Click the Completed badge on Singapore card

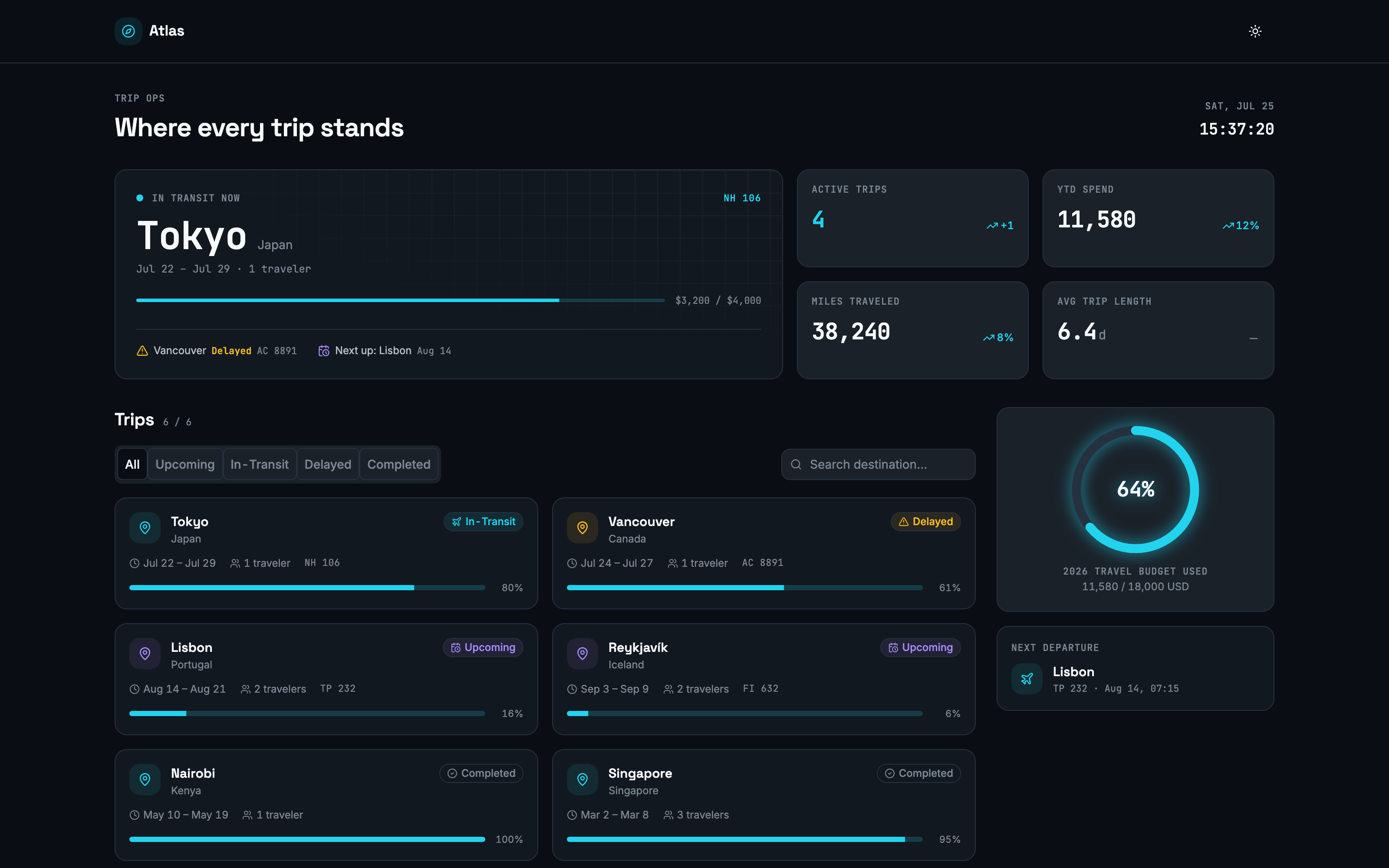pos(918,773)
